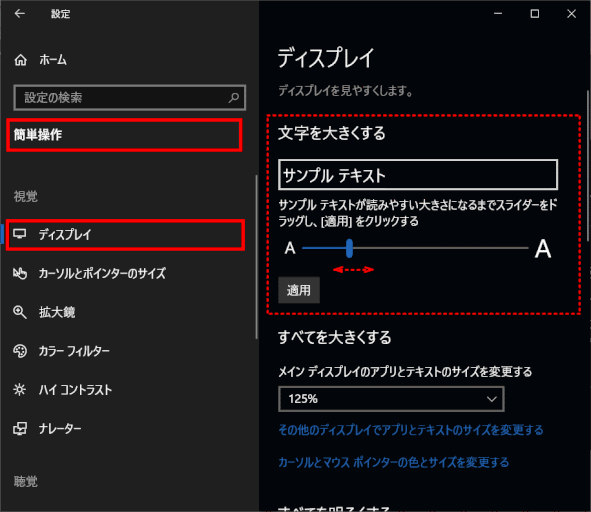This screenshot has width=591, height=512.
Task: Click the 聴覚 section label
Action: pos(26,481)
